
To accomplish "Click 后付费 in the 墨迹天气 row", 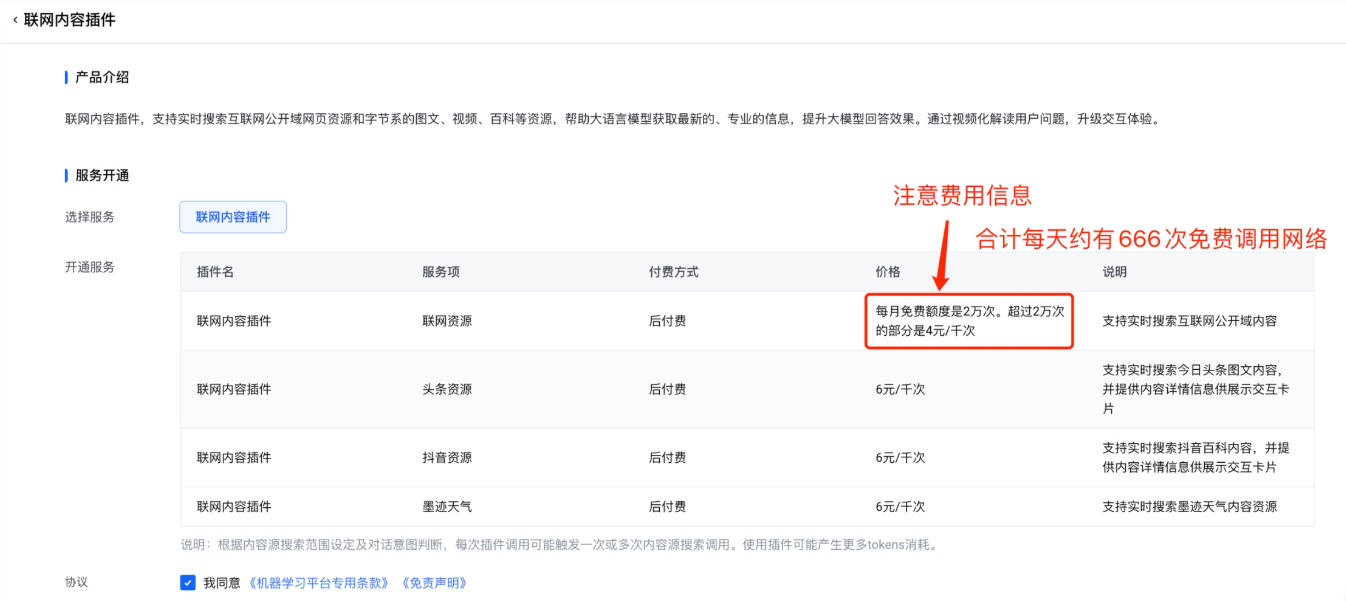I will click(x=667, y=507).
